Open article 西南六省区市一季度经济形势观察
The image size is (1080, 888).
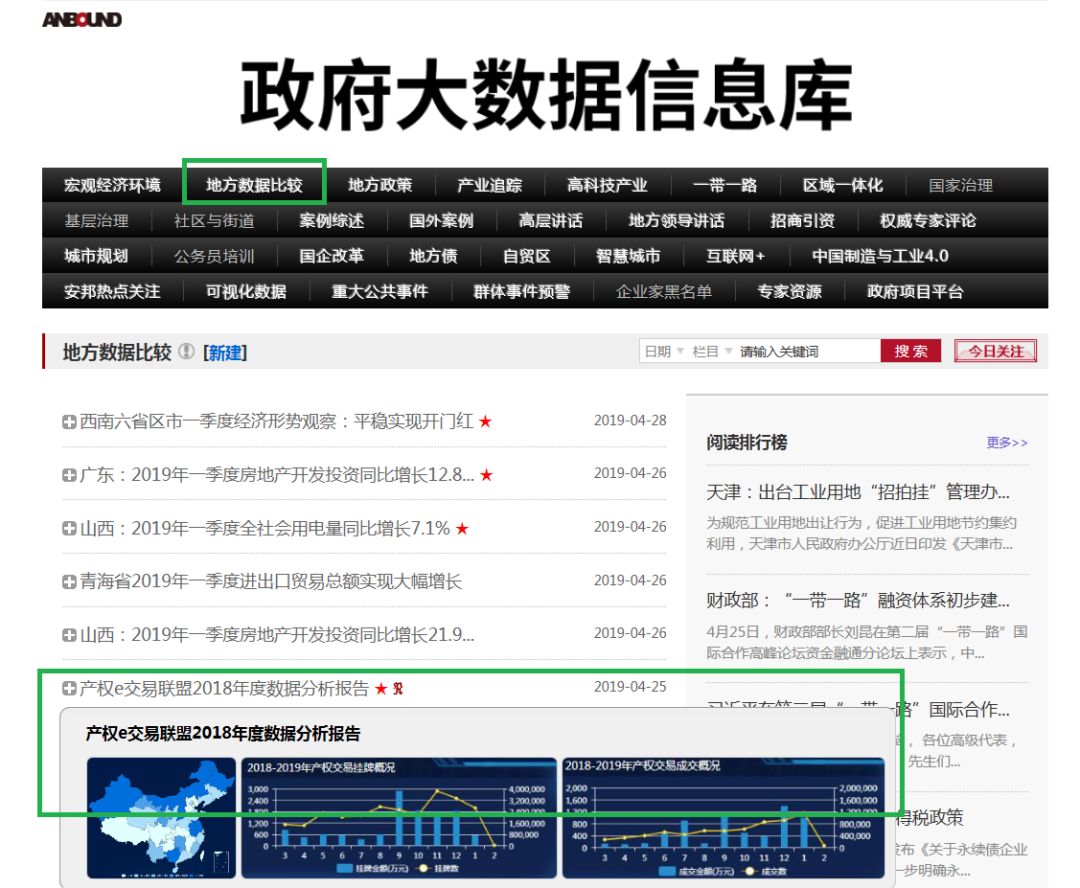276,421
